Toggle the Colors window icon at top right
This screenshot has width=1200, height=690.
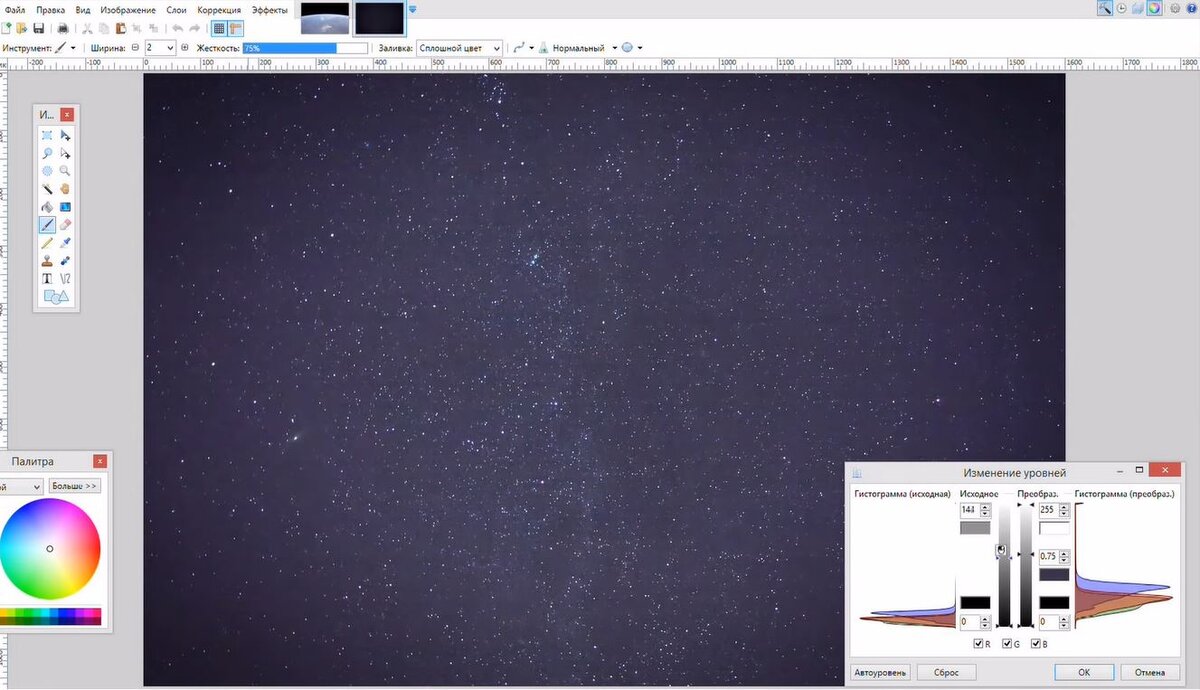1154,8
